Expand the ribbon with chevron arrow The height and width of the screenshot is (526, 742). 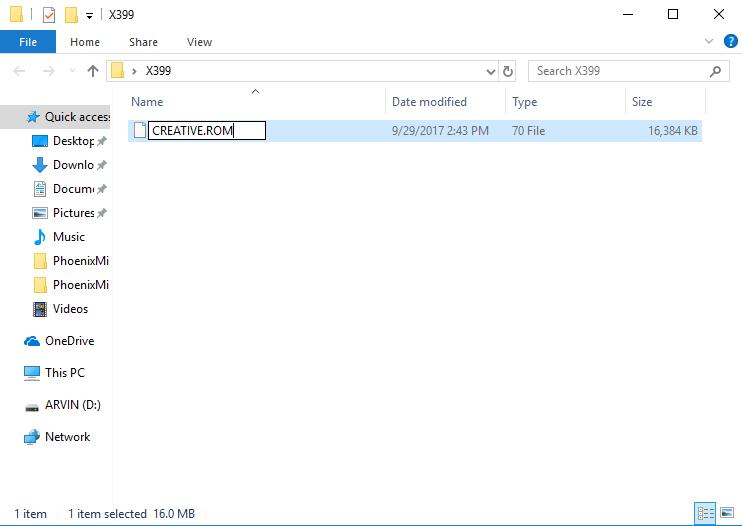coord(709,42)
